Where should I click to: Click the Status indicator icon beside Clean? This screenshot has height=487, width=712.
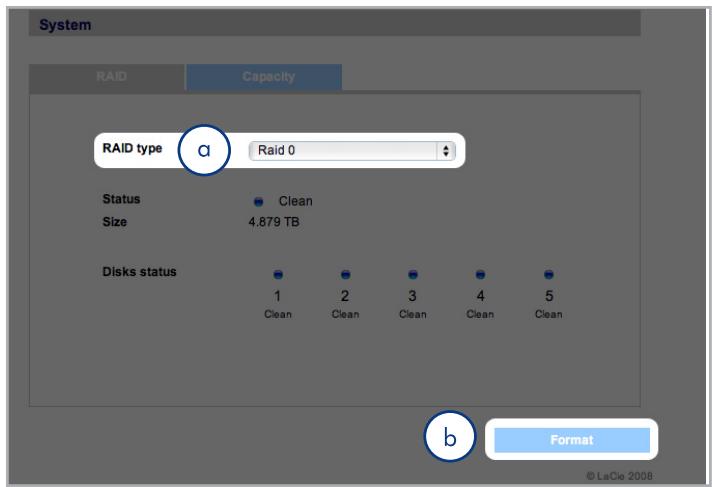point(258,201)
